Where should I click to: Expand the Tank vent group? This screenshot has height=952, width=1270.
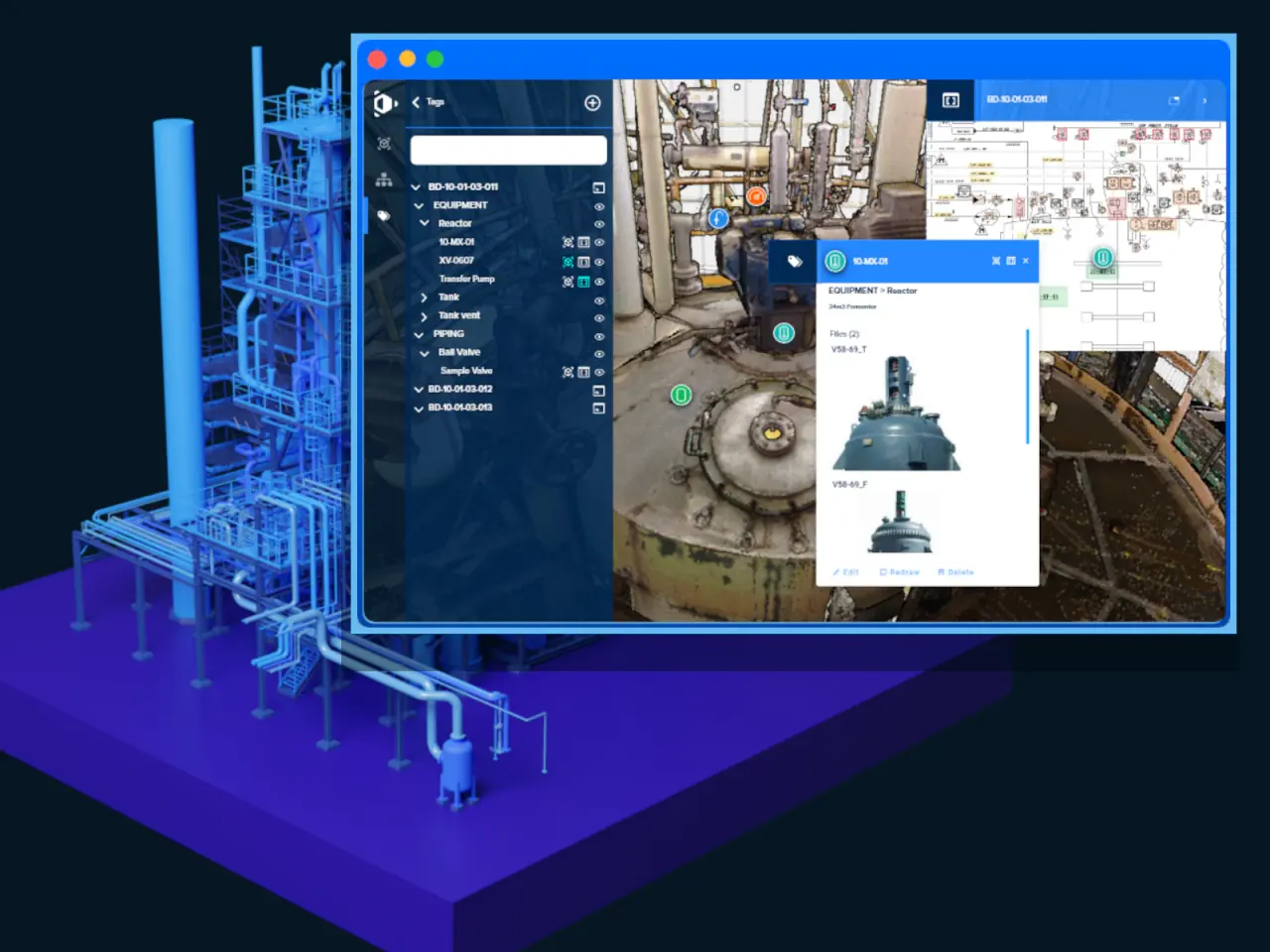pyautogui.click(x=425, y=316)
